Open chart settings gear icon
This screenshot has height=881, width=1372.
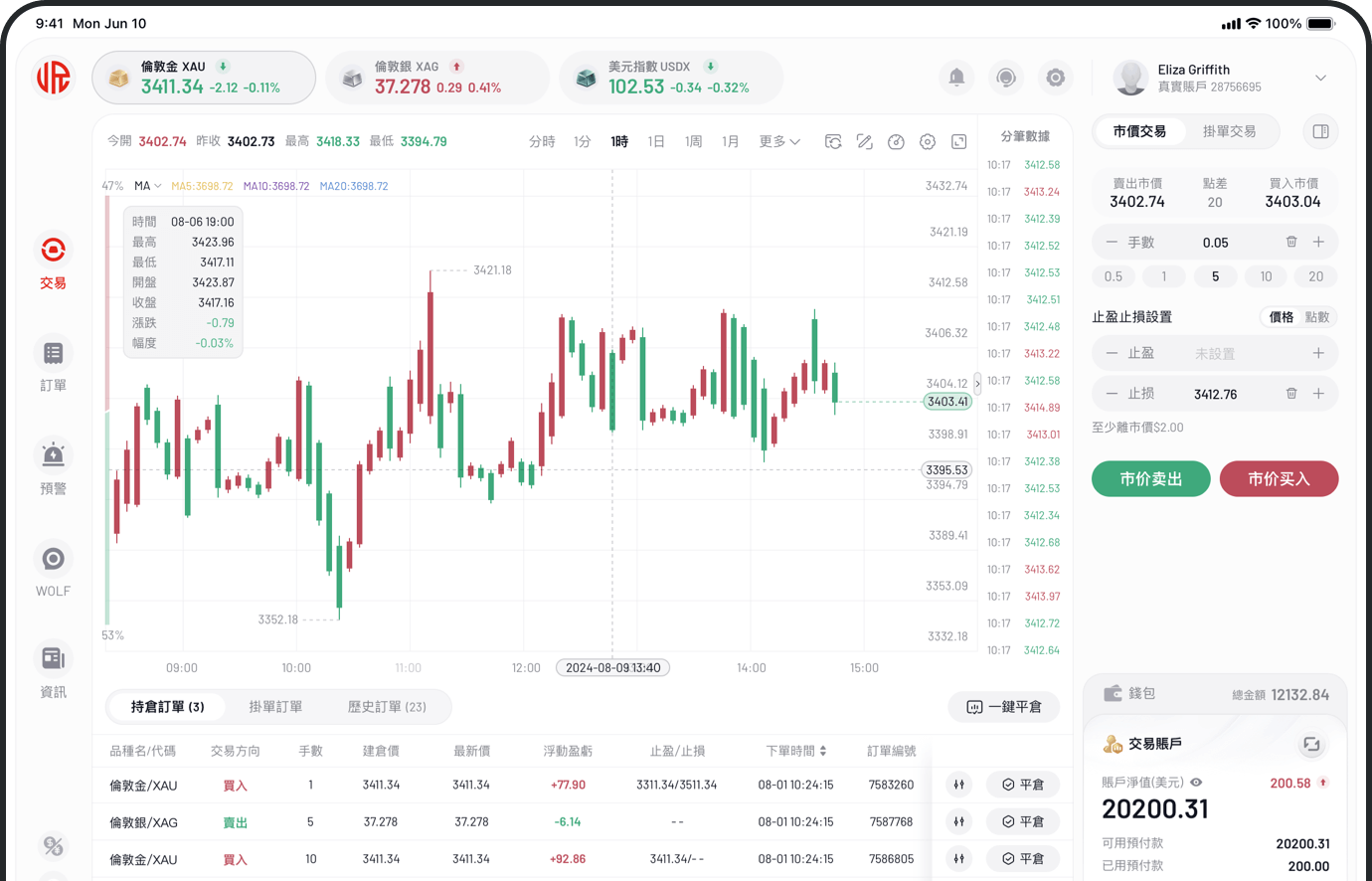(x=928, y=142)
